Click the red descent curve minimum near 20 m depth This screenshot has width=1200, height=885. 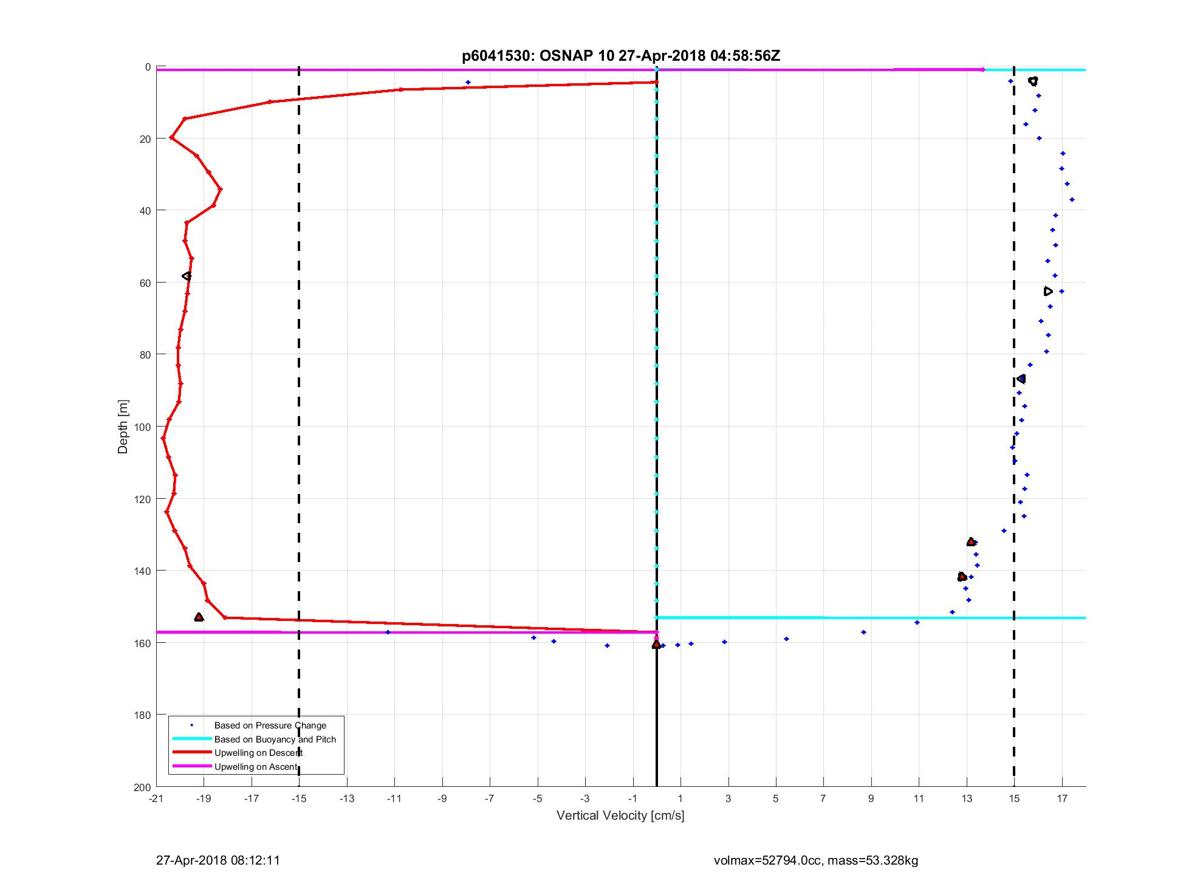point(172,138)
